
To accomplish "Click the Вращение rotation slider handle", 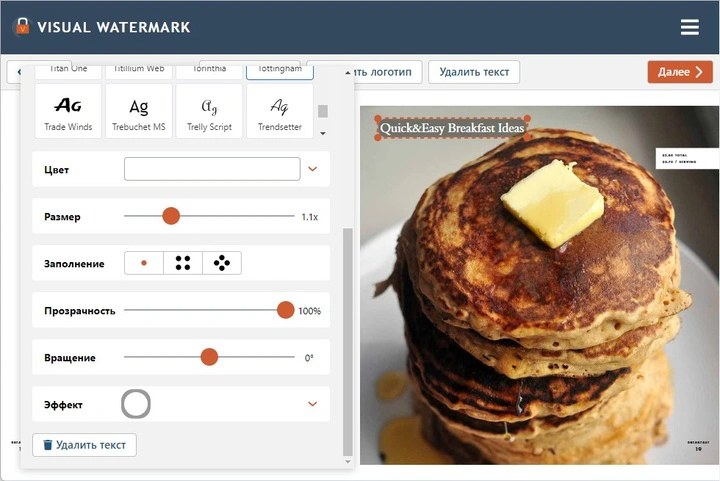I will tap(209, 357).
